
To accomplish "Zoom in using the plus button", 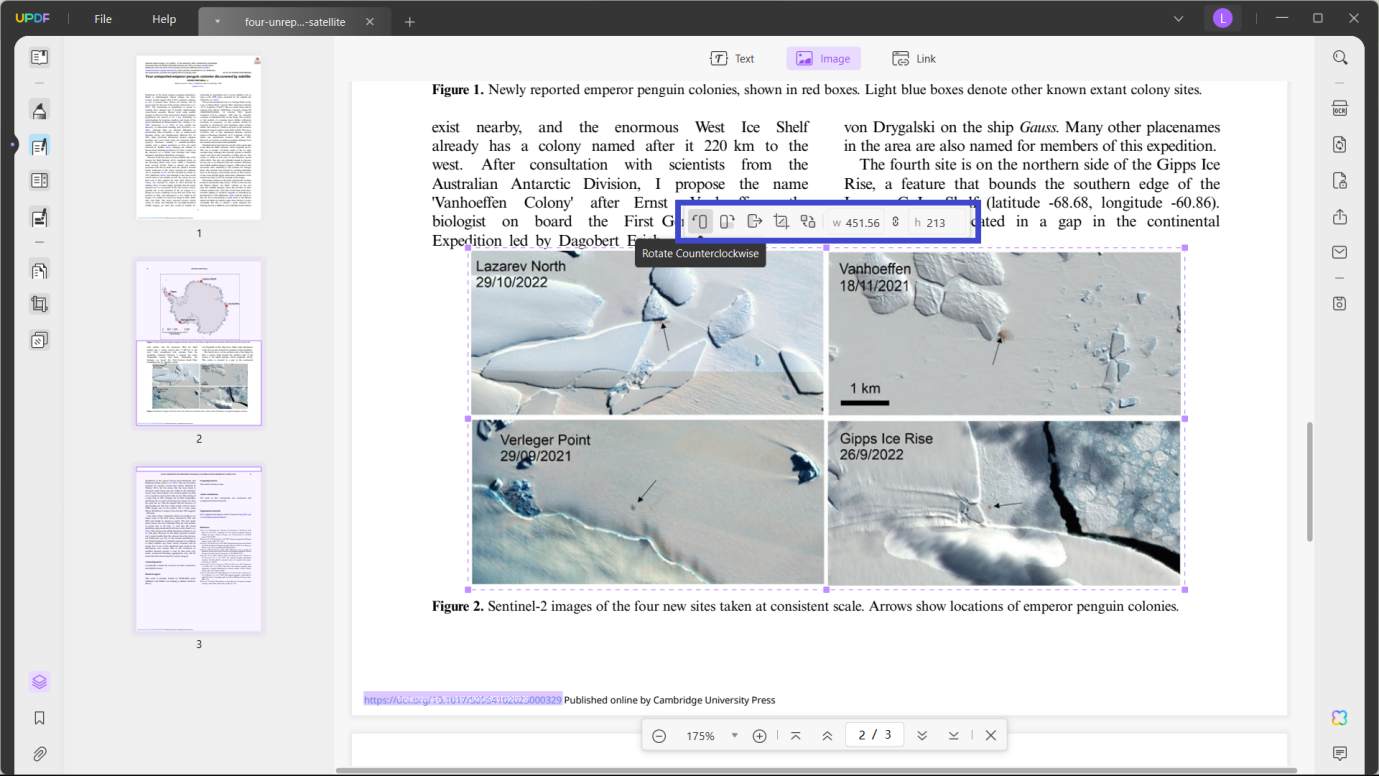I will click(759, 735).
